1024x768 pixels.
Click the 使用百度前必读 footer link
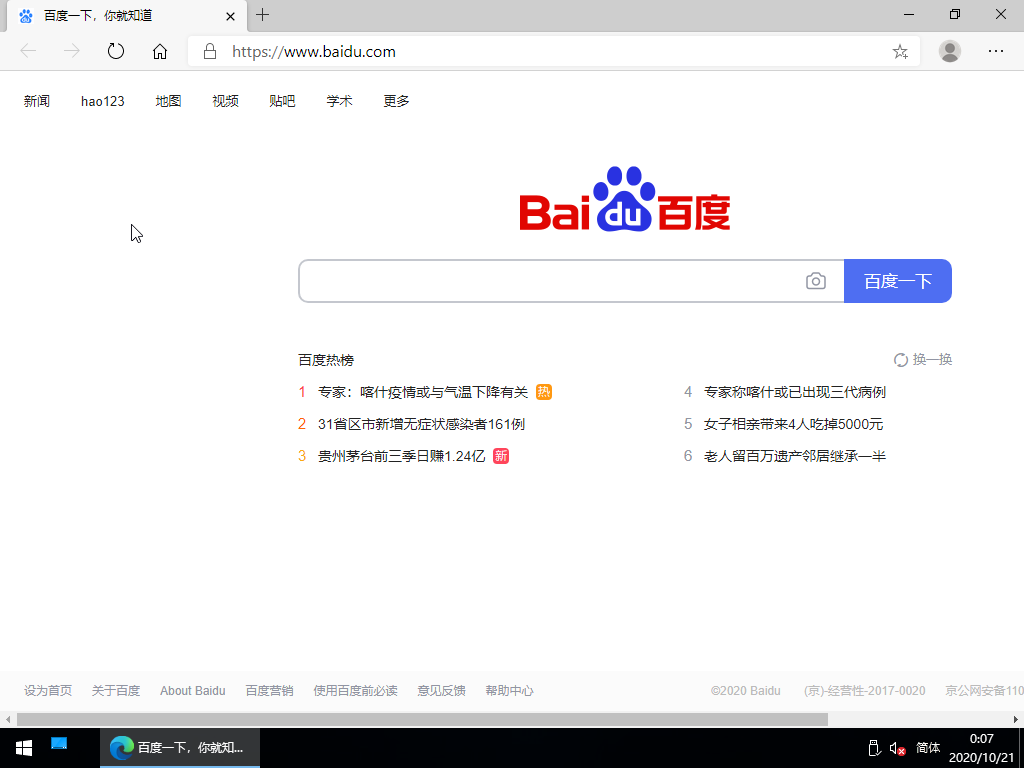pos(355,690)
